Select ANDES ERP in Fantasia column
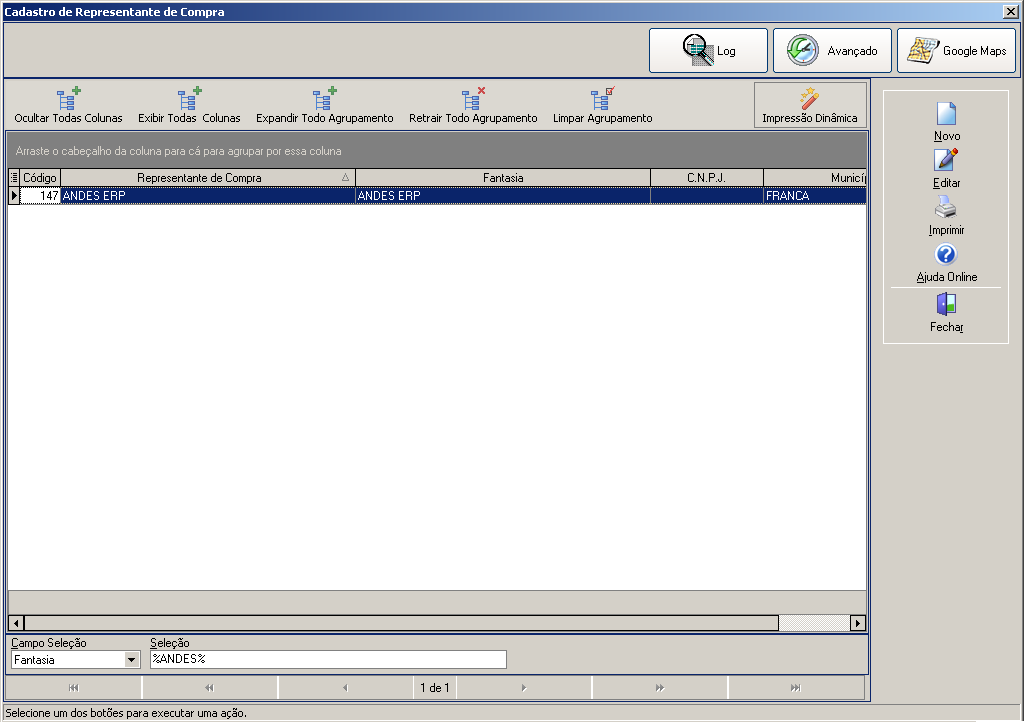1027x722 pixels. point(503,195)
